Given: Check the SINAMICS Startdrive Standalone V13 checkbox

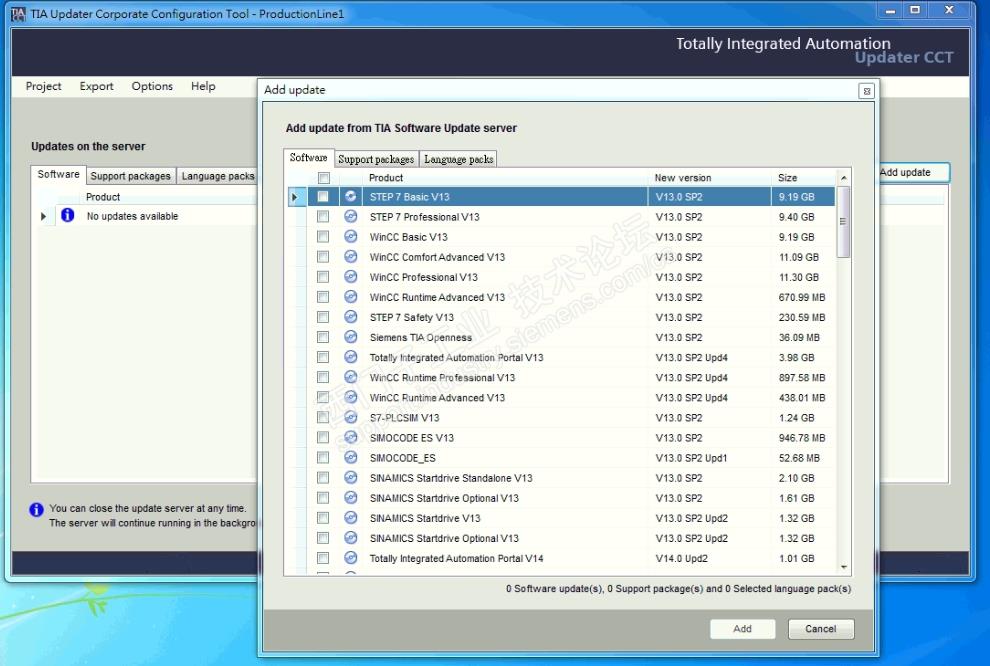Looking at the screenshot, I should coord(323,478).
